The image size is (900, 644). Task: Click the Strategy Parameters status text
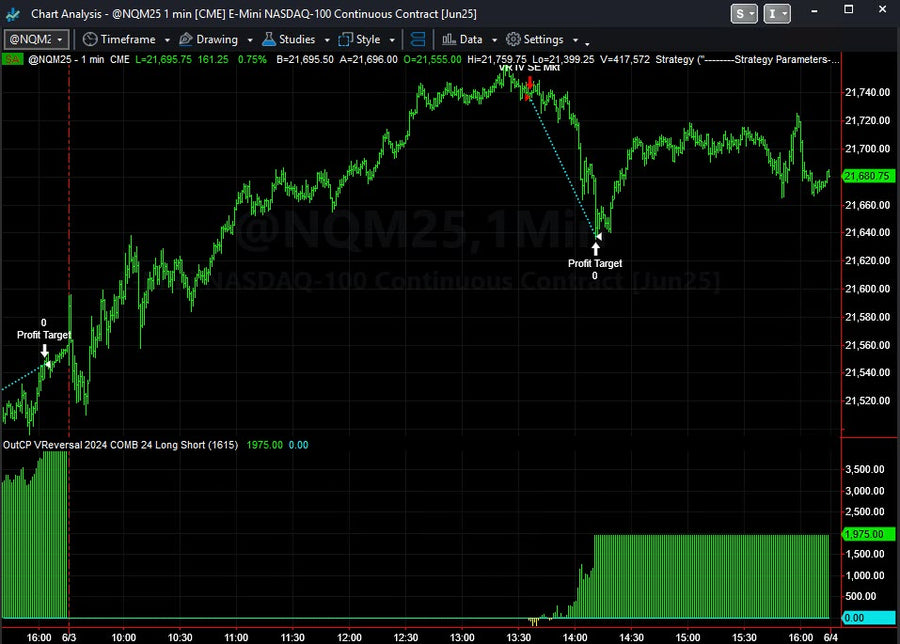[x=747, y=59]
